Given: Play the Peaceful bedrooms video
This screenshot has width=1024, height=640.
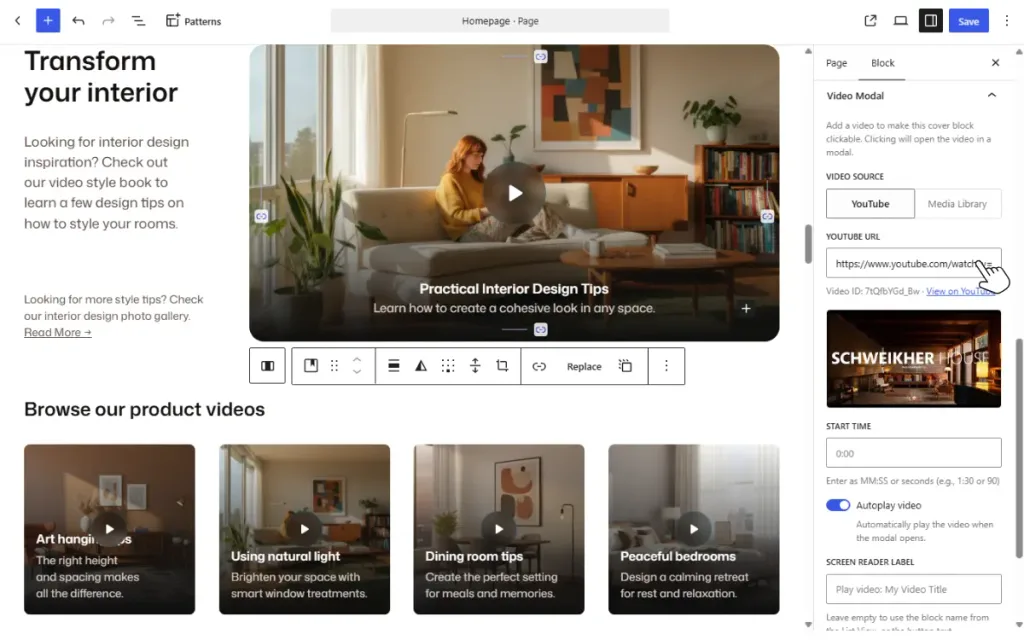Looking at the screenshot, I should pos(694,529).
